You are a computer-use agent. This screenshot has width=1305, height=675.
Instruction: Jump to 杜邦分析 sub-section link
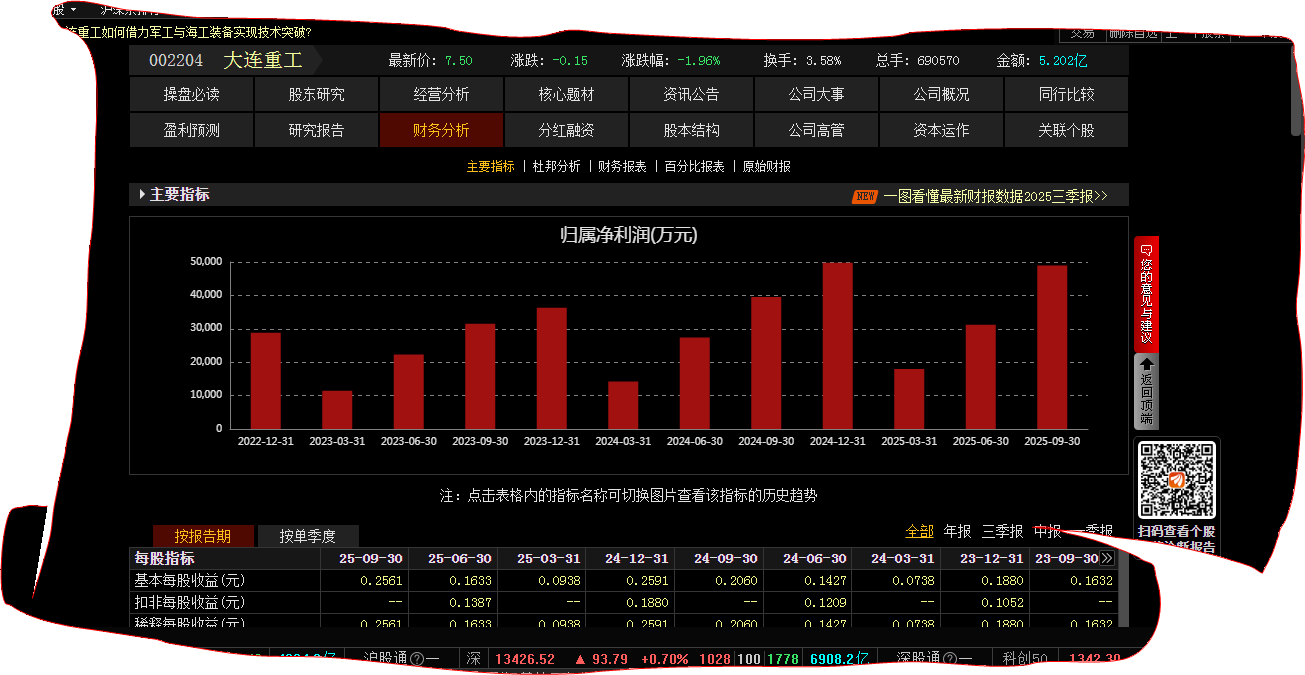pos(557,167)
